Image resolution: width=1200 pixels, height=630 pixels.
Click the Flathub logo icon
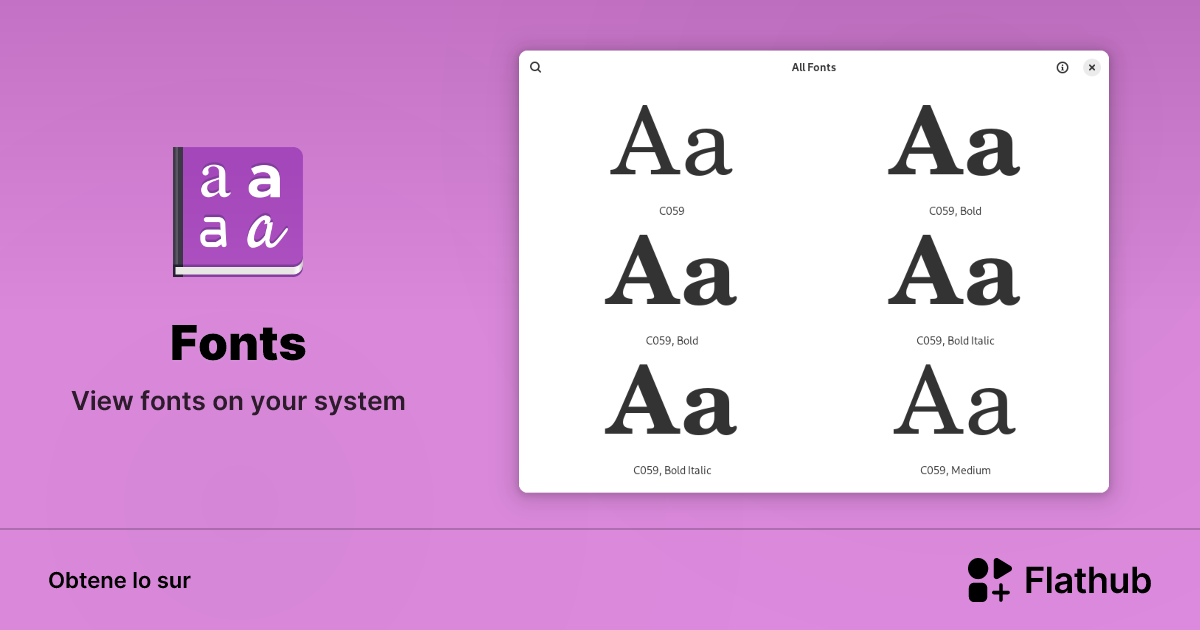990,580
